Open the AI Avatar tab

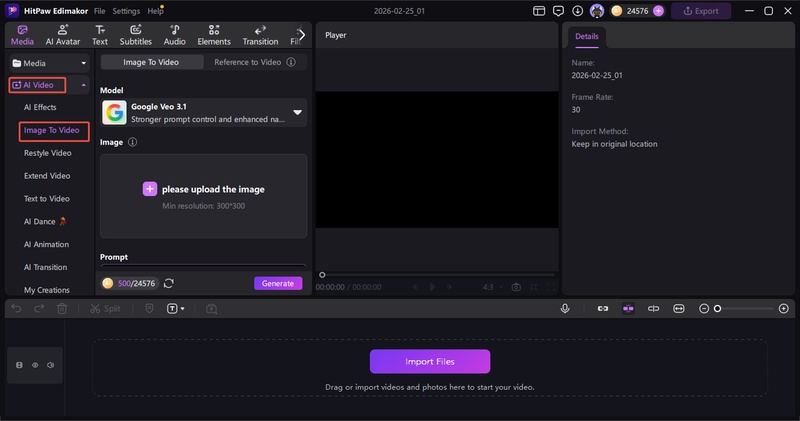tap(63, 35)
